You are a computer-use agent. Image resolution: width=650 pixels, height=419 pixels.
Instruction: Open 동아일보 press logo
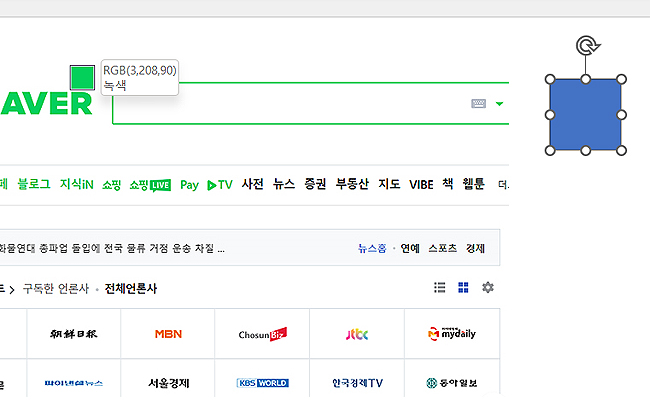452,383
